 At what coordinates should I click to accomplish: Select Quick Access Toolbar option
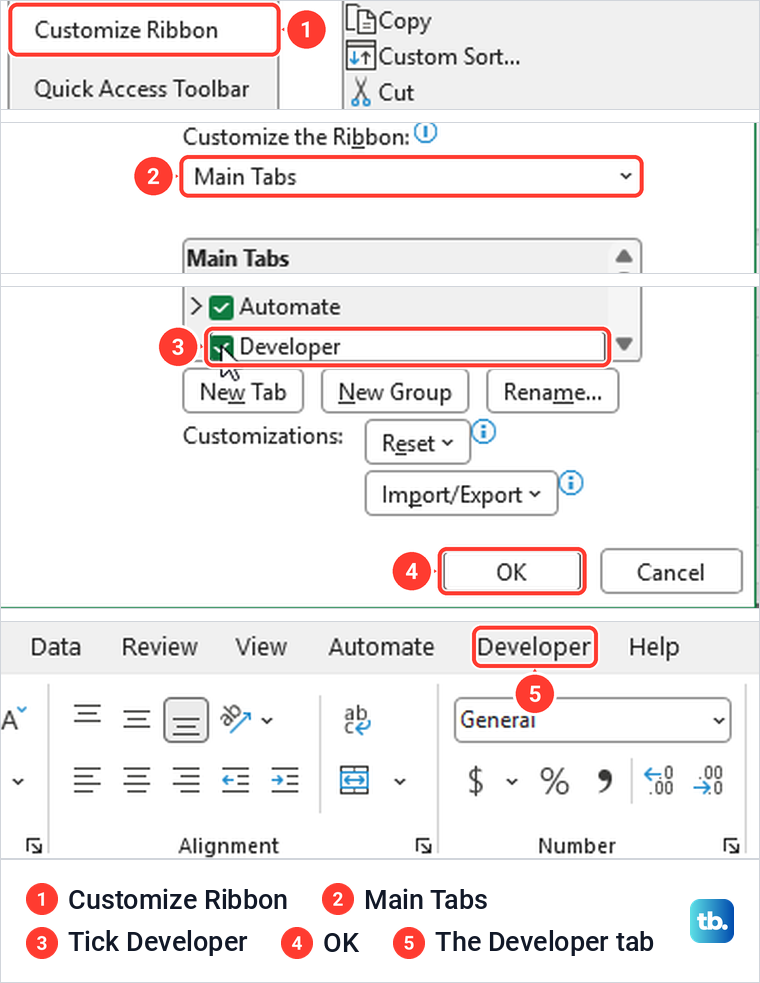pos(142,88)
